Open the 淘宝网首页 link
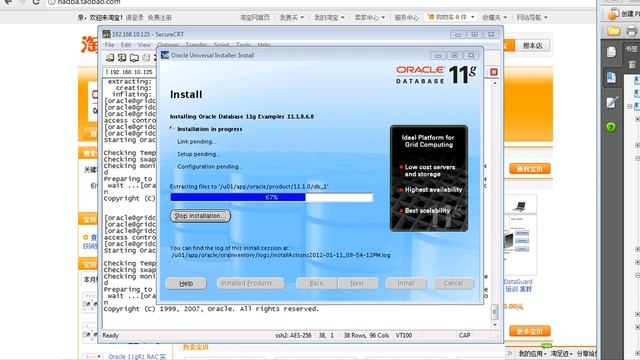Viewport: 640px width, 360px height. click(x=255, y=18)
